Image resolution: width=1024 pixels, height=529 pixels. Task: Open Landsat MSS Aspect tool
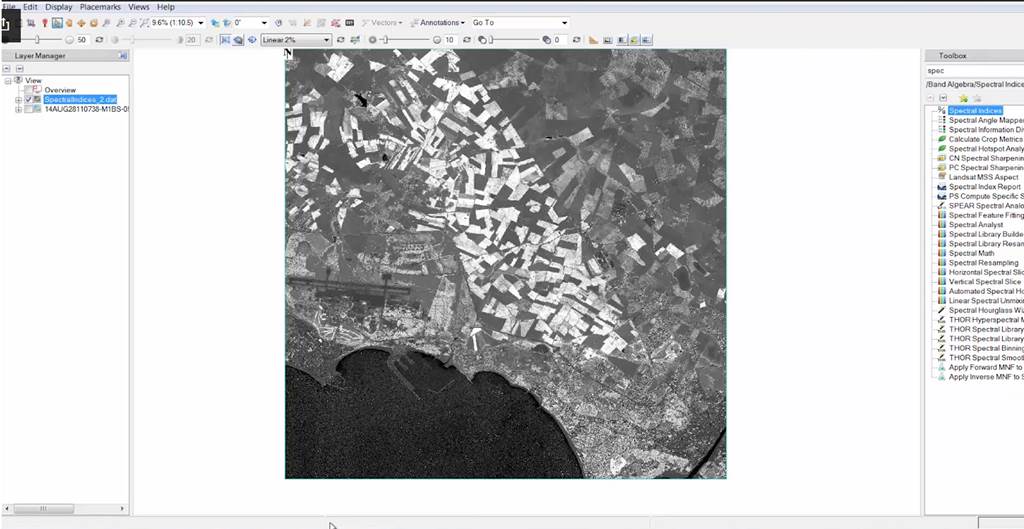tap(984, 177)
